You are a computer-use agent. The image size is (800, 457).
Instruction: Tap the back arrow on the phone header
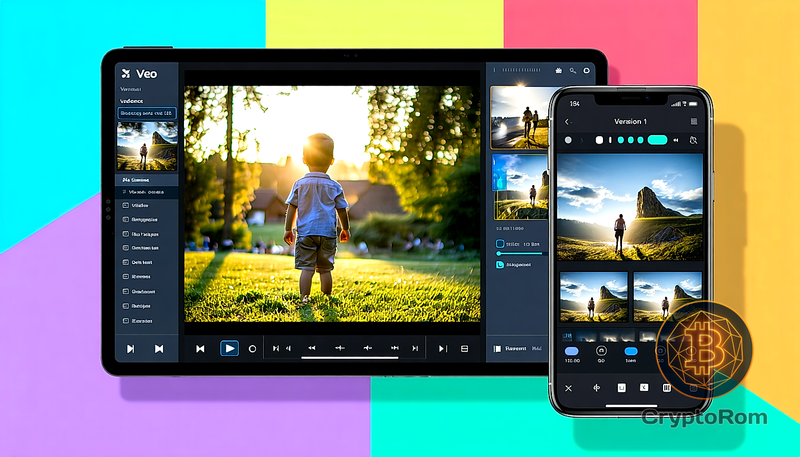point(567,121)
